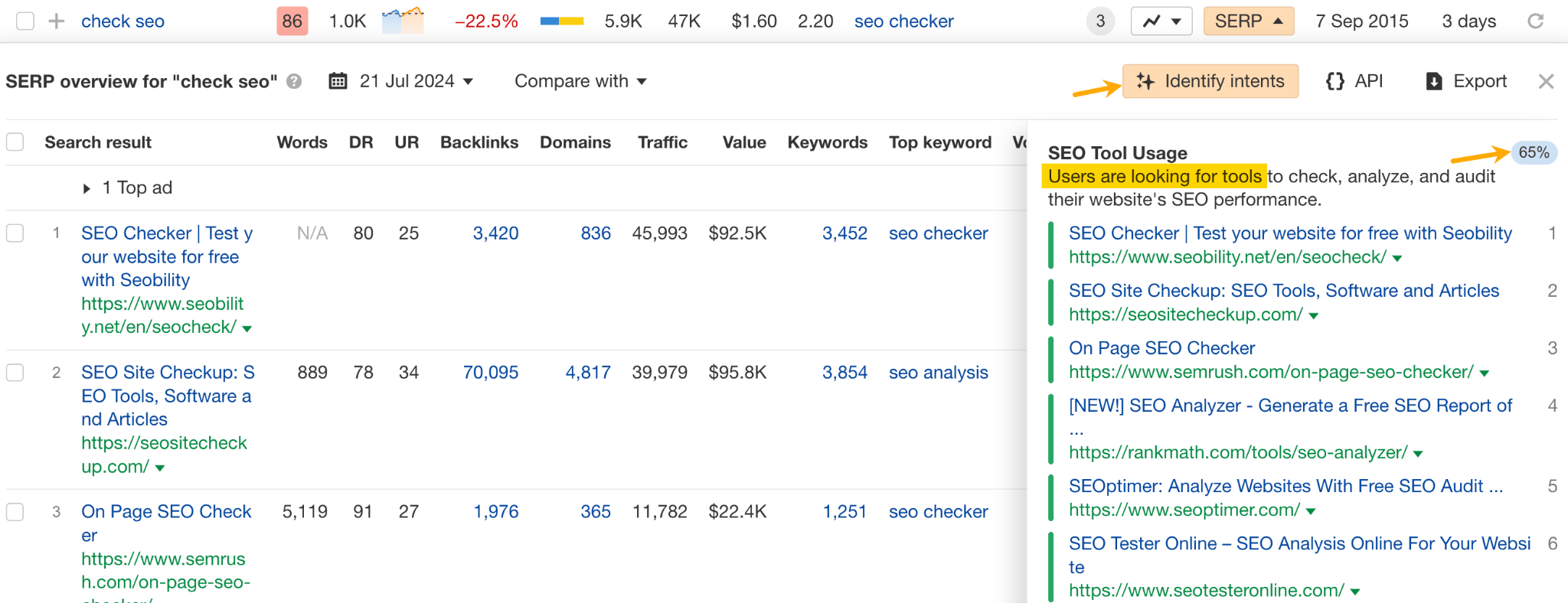Image resolution: width=1568 pixels, height=603 pixels.
Task: Click the help icon next to SERP overview
Action: click(294, 81)
